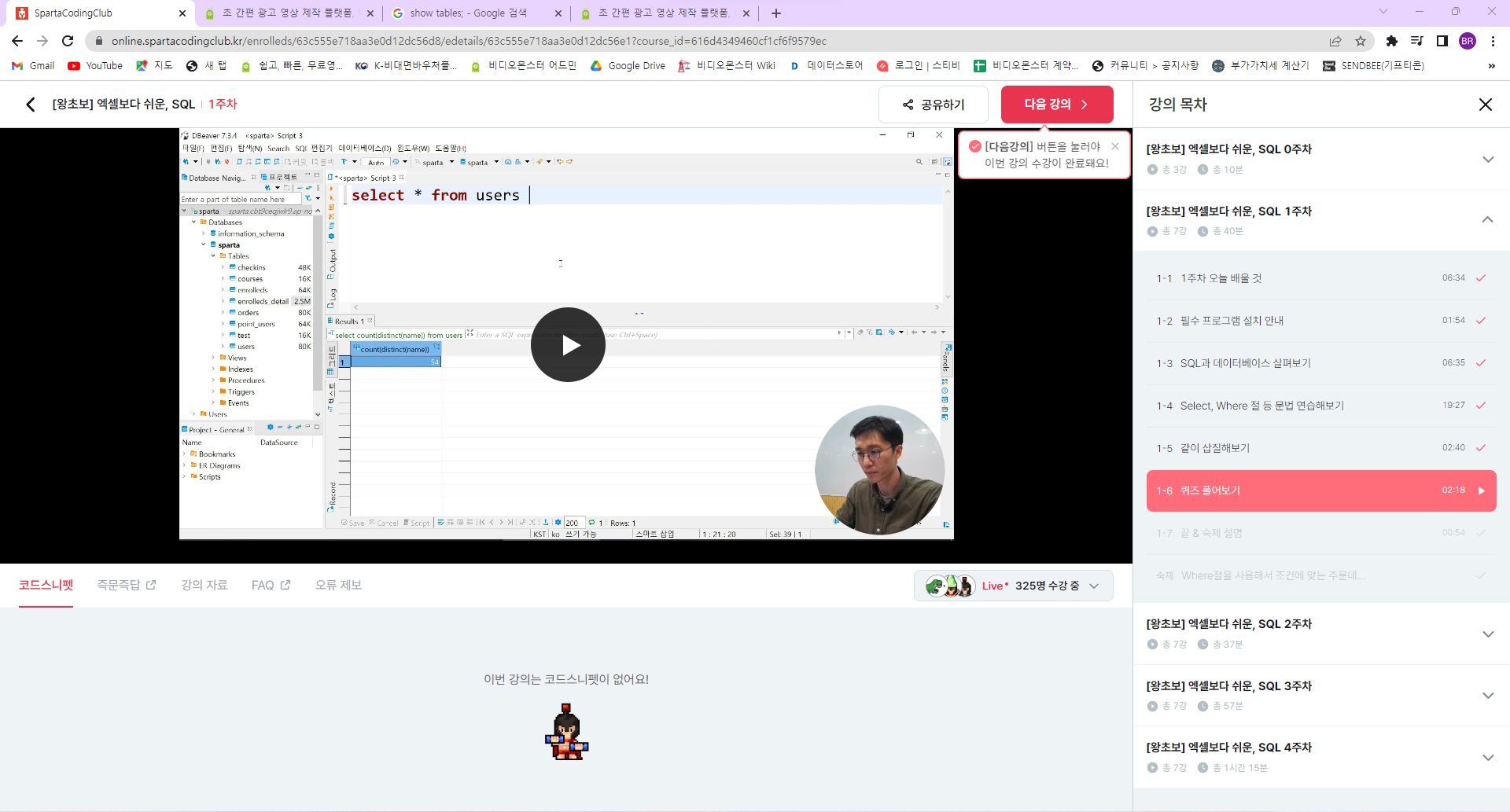
Task: Dismiss the lecture-complete notification popup
Action: 1115,146
